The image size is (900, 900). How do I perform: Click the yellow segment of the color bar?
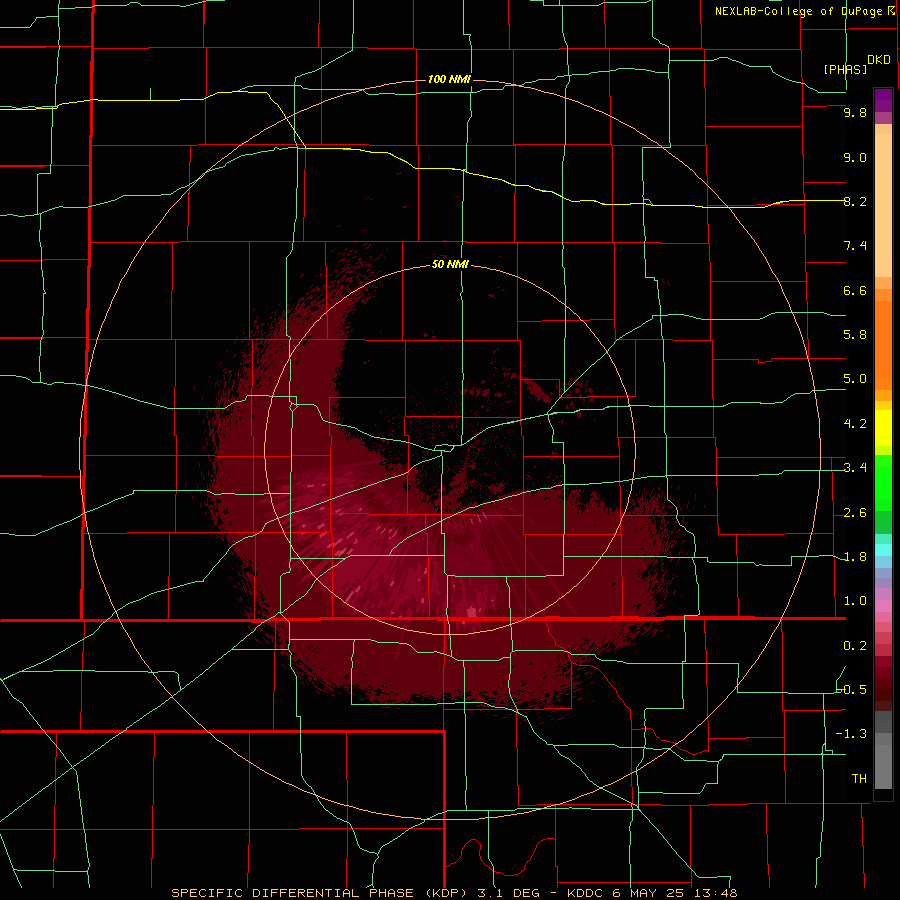coord(883,428)
